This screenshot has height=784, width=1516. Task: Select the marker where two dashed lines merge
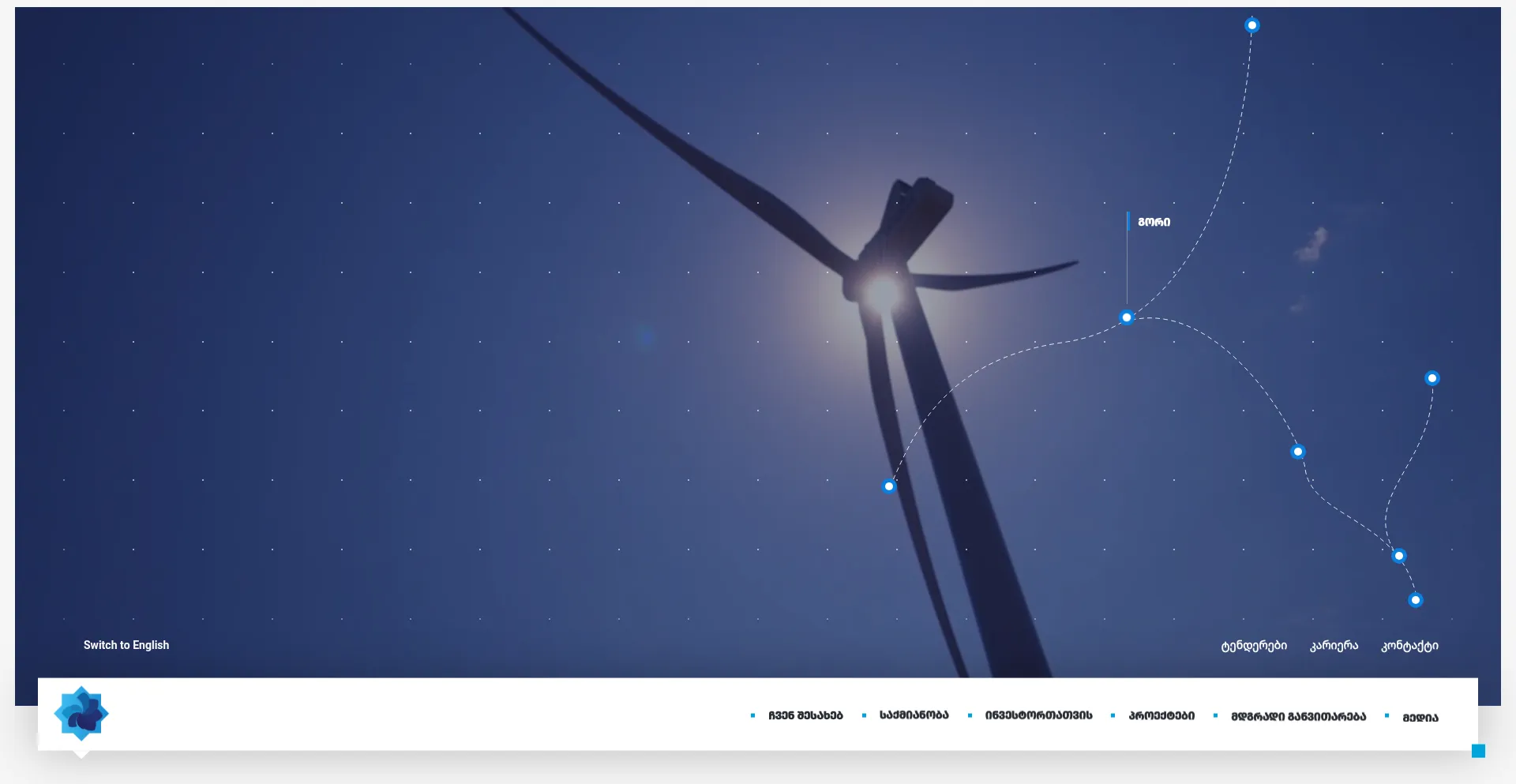[1398, 556]
